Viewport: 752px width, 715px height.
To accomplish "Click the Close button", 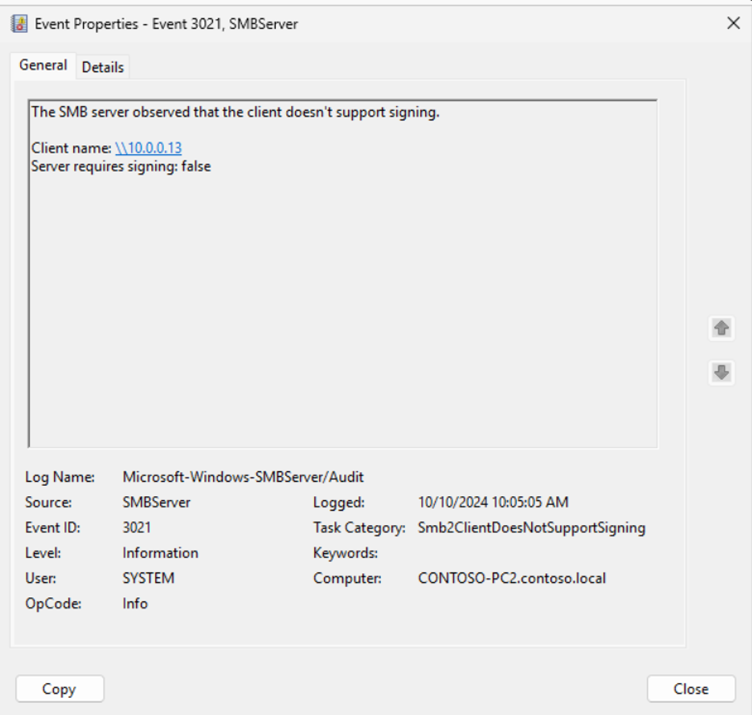I will point(691,689).
